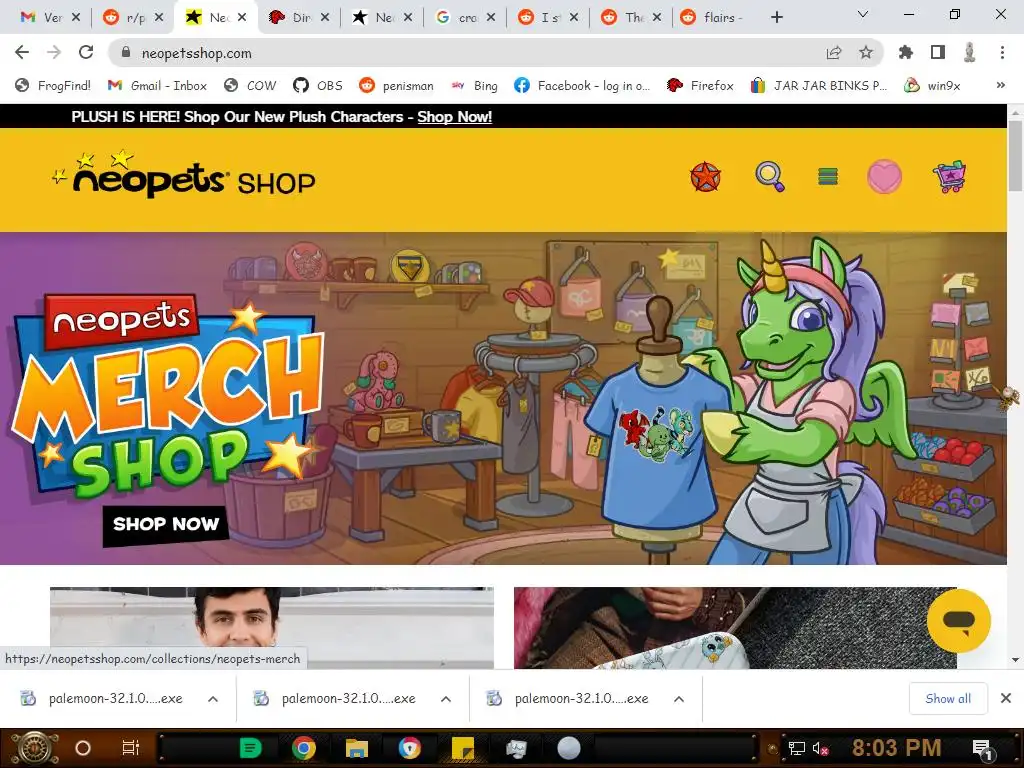Open the JAR JAR BINKS bookmark

(819, 86)
